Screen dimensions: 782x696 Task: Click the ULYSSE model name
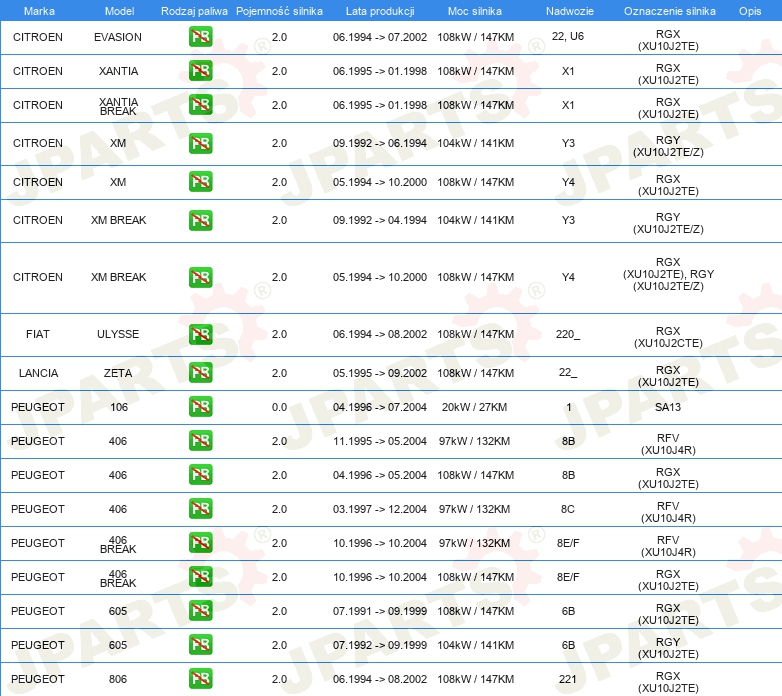(x=118, y=334)
